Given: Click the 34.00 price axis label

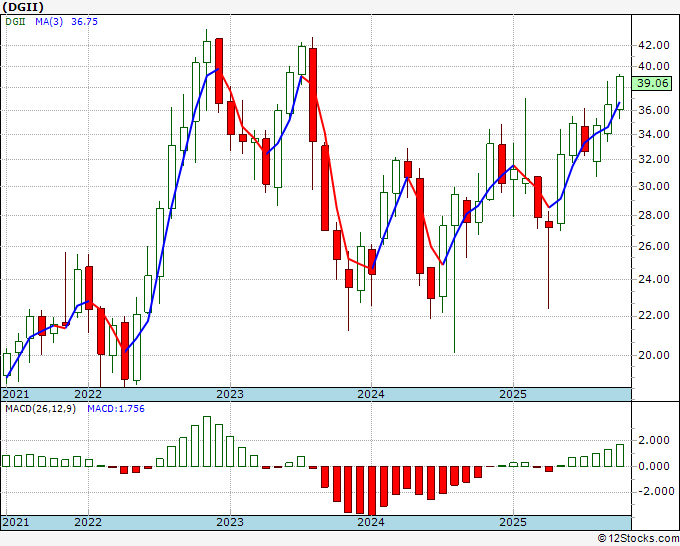Looking at the screenshot, I should point(653,134).
